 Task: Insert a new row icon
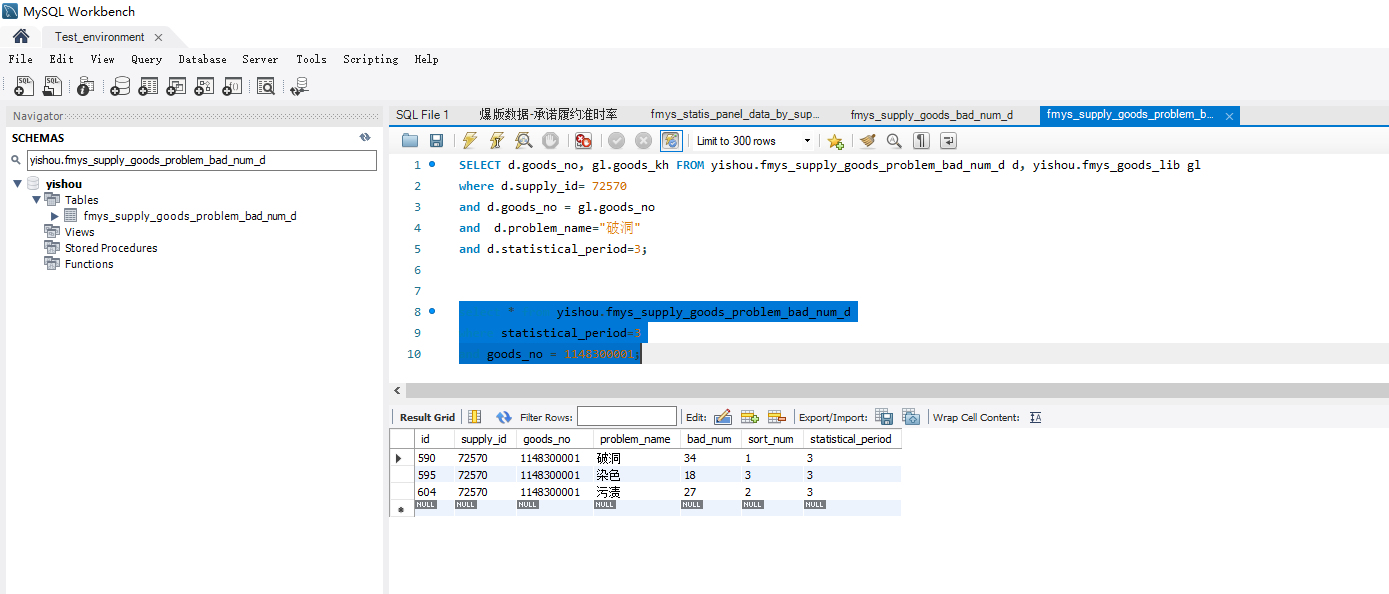[749, 417]
